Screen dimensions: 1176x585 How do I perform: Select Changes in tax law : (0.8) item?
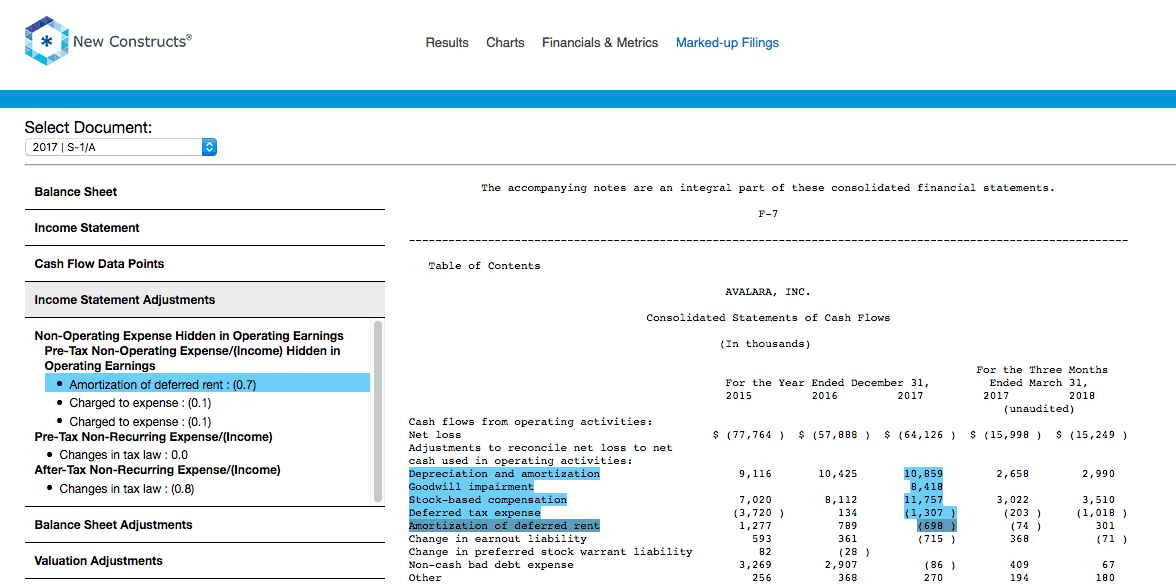(126, 489)
